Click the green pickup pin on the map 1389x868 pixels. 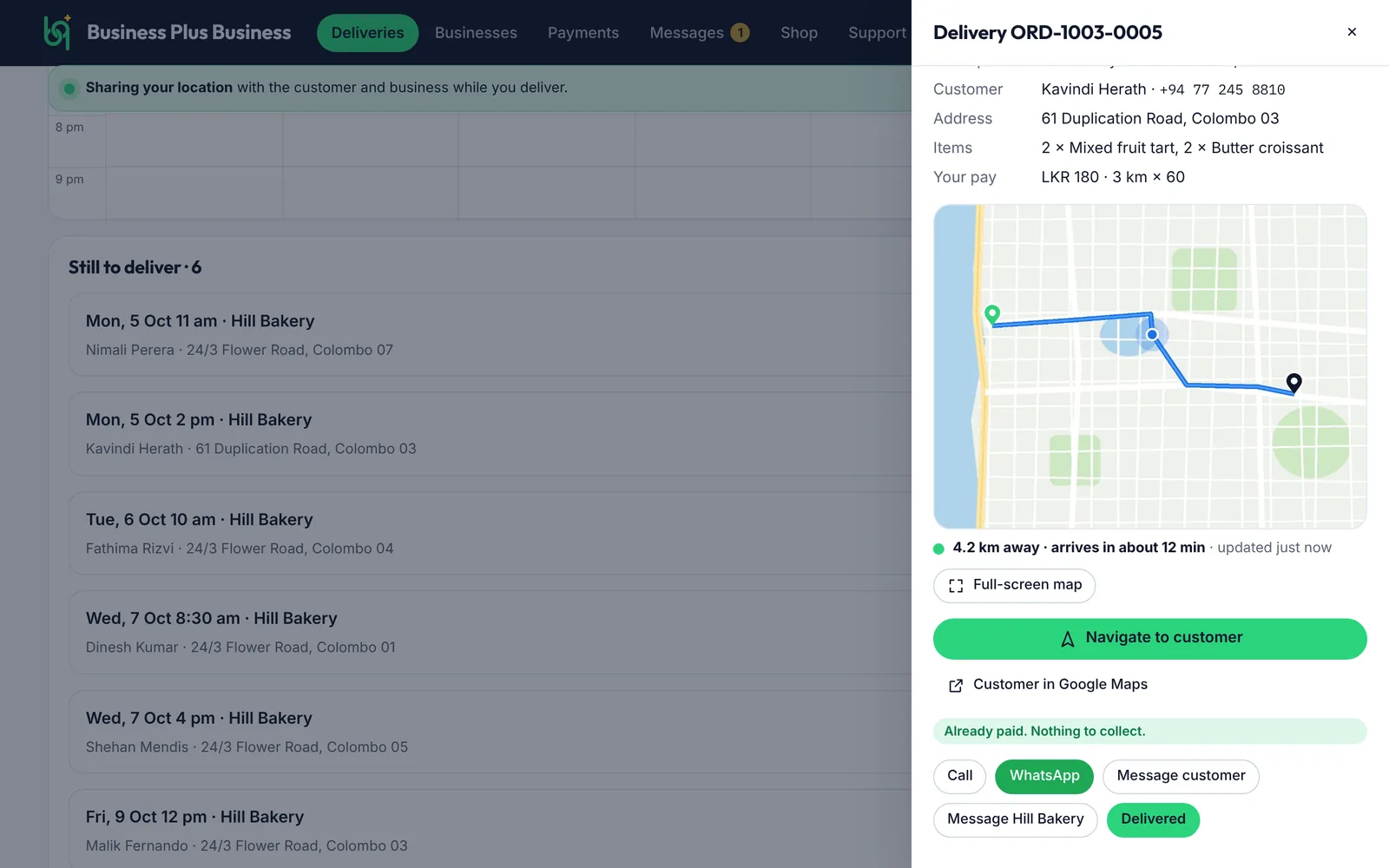point(992,315)
